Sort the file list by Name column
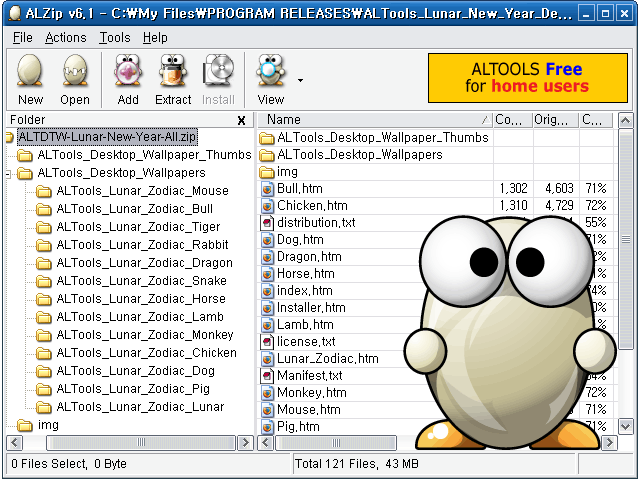 point(375,120)
